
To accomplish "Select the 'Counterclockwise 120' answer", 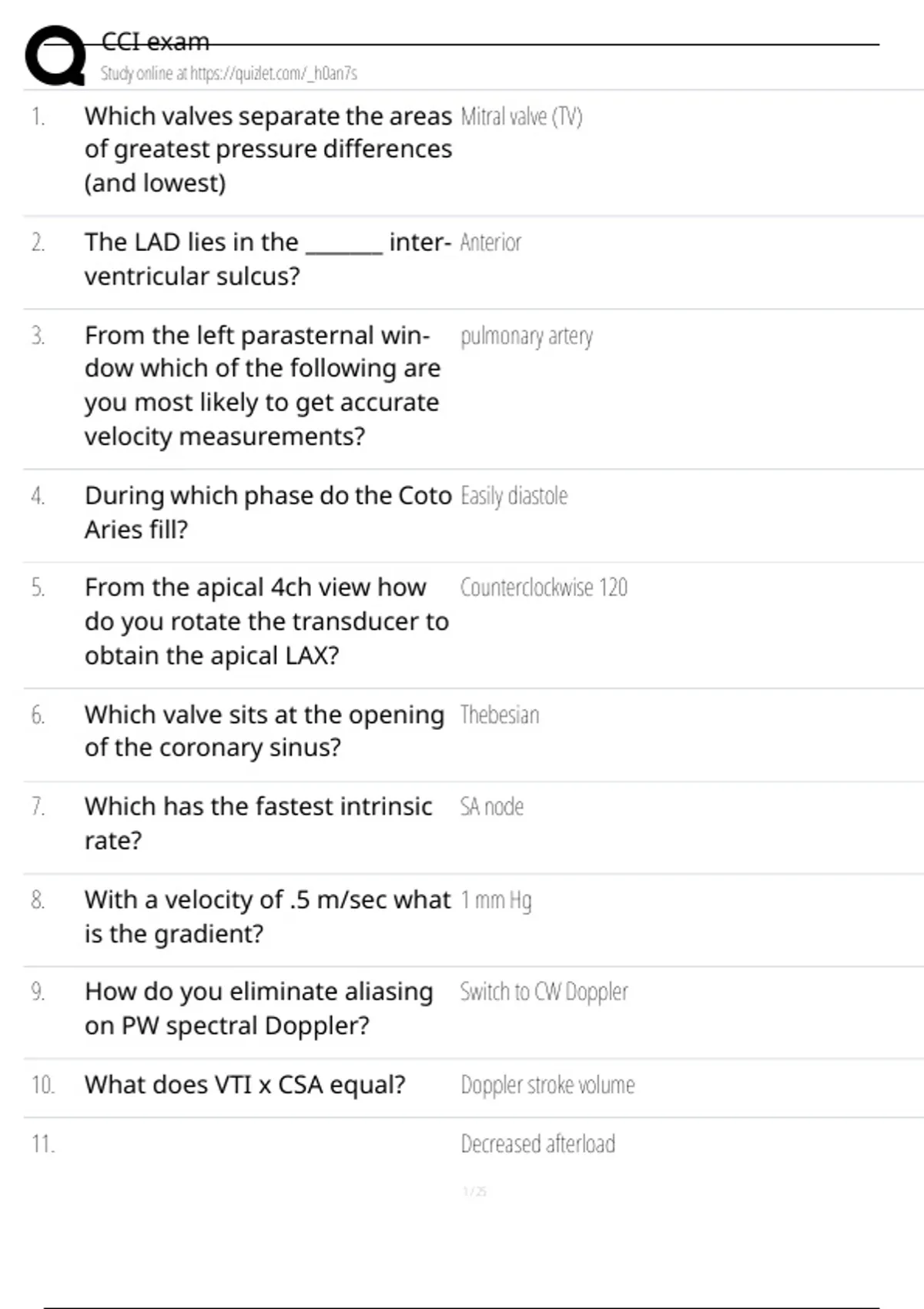I will click(x=544, y=588).
